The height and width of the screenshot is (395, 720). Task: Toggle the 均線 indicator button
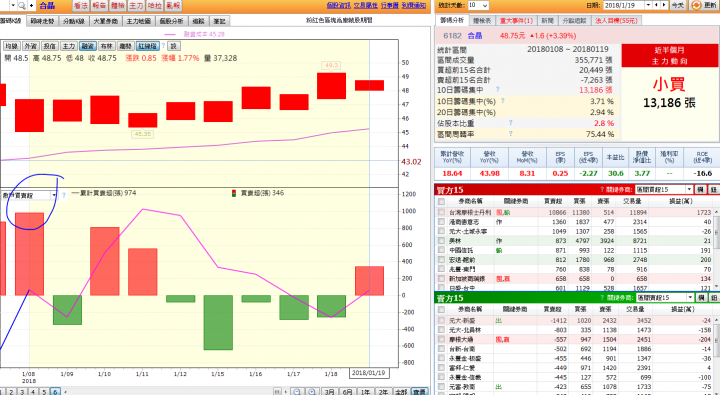[x=11, y=46]
